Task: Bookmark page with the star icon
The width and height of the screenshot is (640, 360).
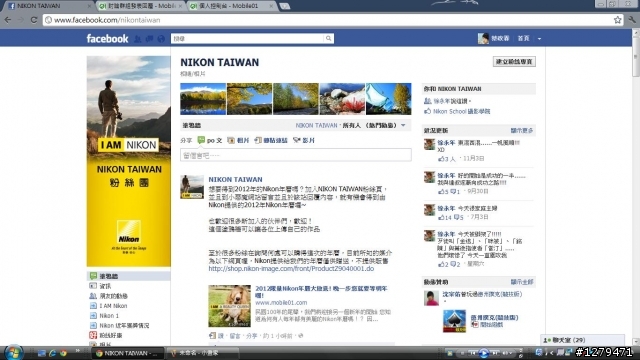Action: (618, 20)
